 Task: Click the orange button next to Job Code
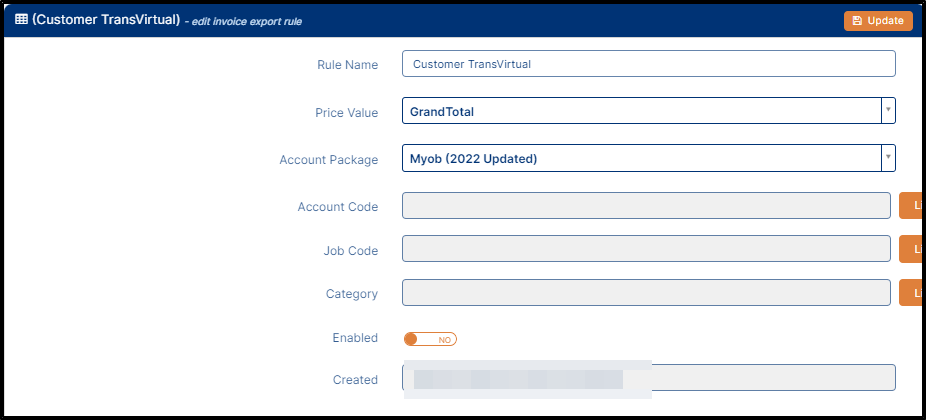click(x=910, y=249)
